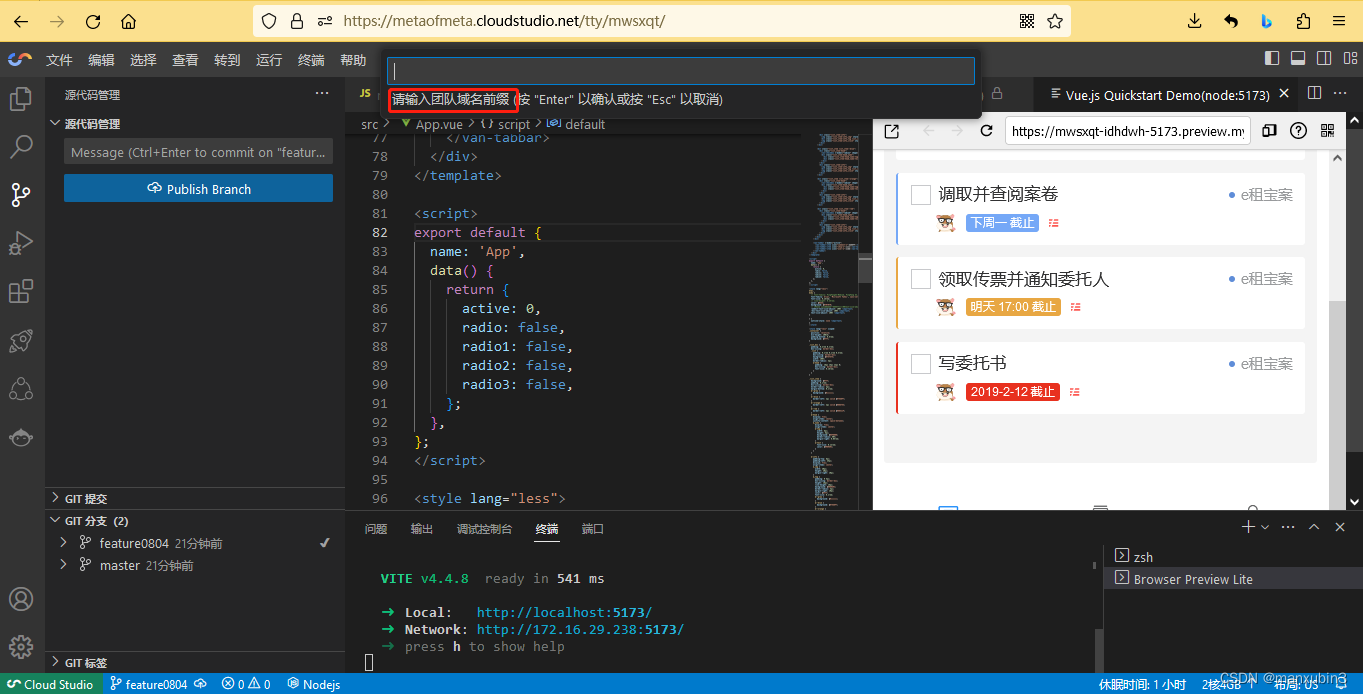Open the 查看 menu
This screenshot has height=694, width=1363.
tap(185, 60)
